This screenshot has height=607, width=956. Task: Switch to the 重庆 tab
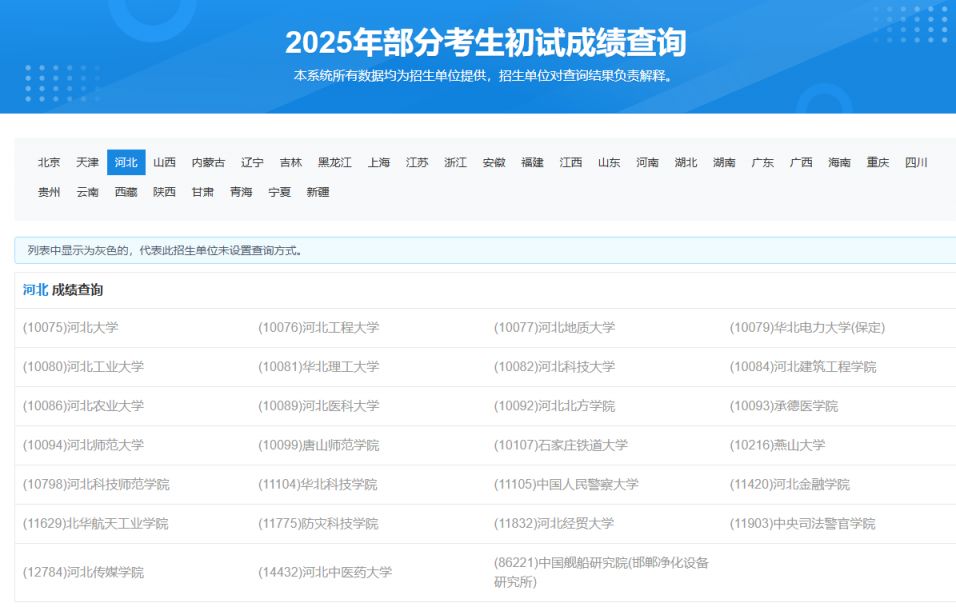[878, 162]
